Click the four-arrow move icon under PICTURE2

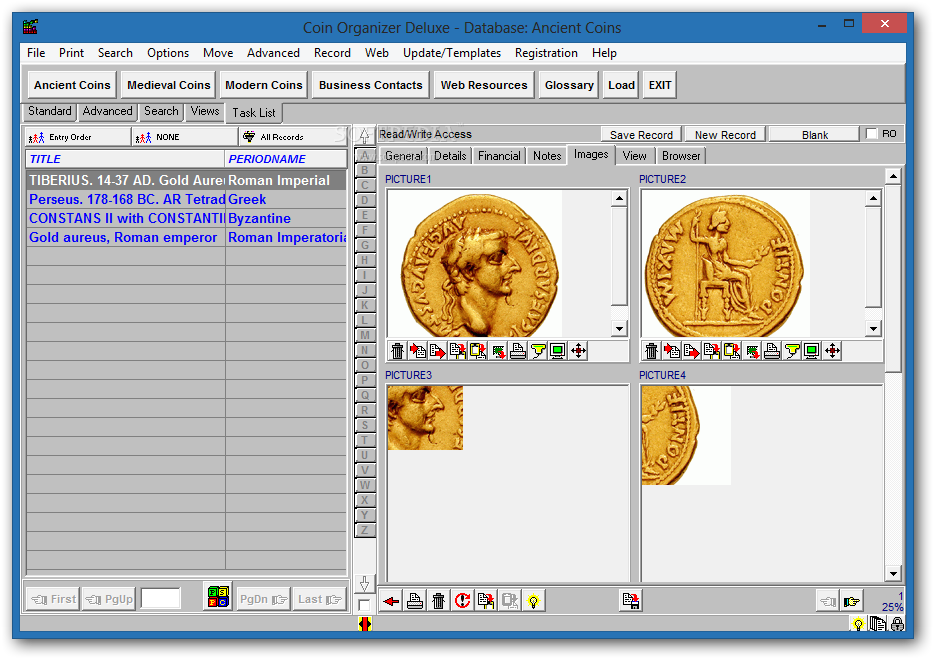coord(832,351)
